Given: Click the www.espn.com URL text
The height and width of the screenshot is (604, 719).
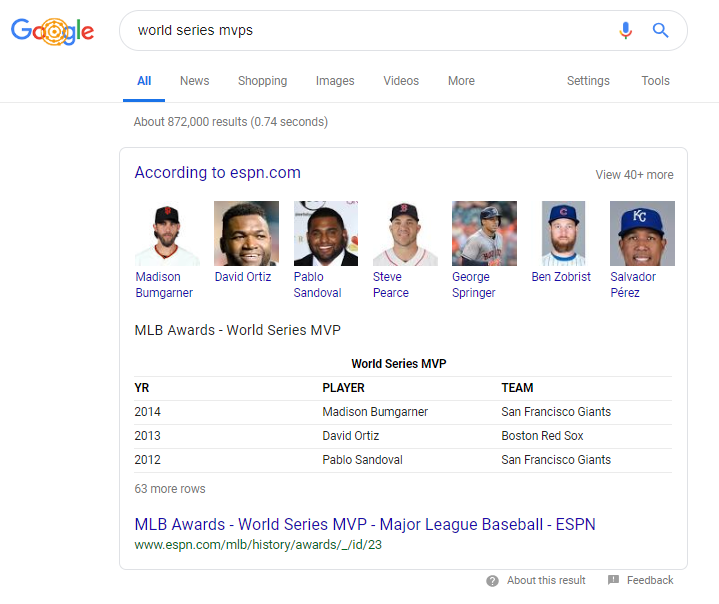Looking at the screenshot, I should (x=258, y=545).
